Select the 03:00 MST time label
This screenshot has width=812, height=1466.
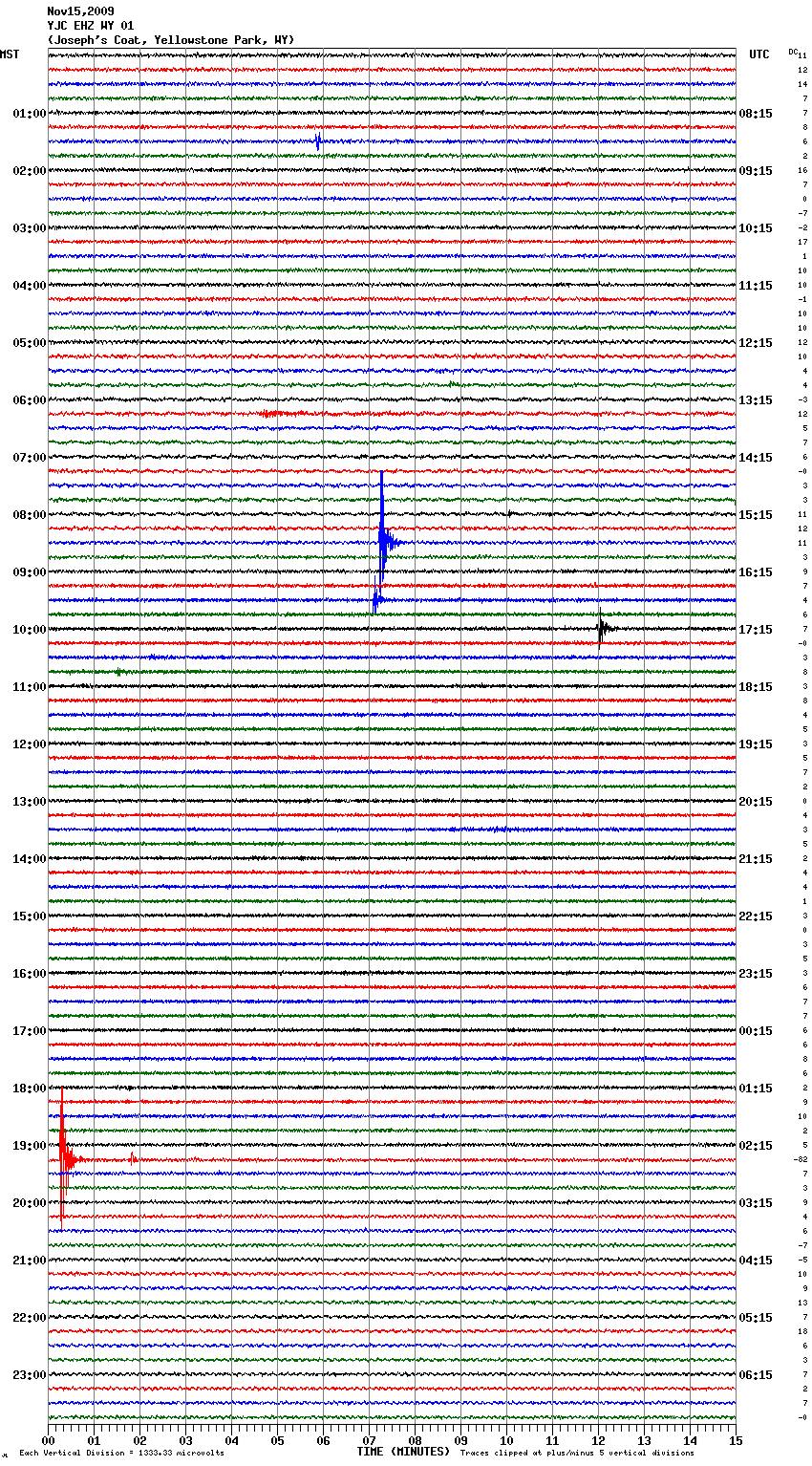(30, 228)
